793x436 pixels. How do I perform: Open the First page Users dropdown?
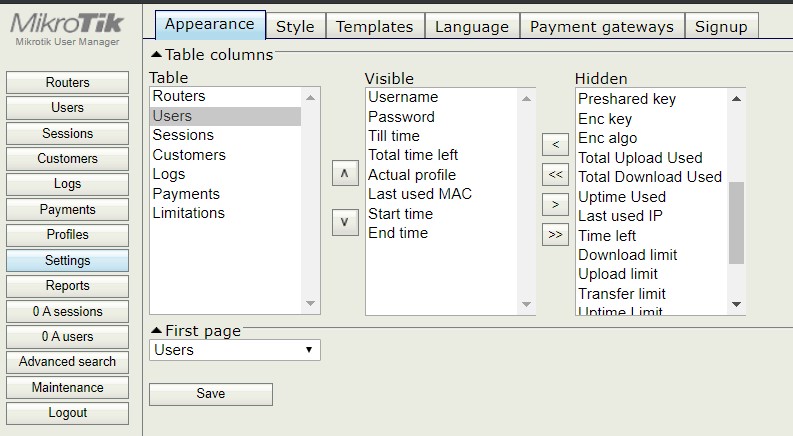point(235,350)
